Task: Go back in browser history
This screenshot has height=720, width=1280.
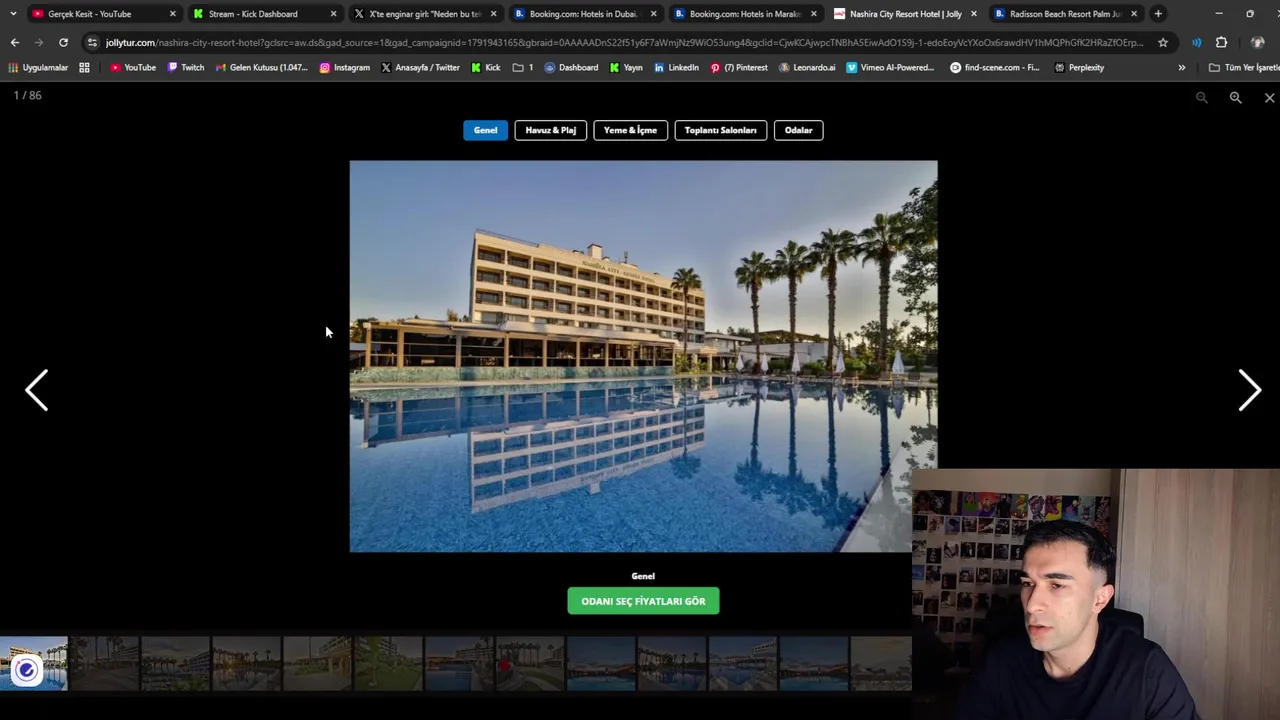Action: point(14,42)
